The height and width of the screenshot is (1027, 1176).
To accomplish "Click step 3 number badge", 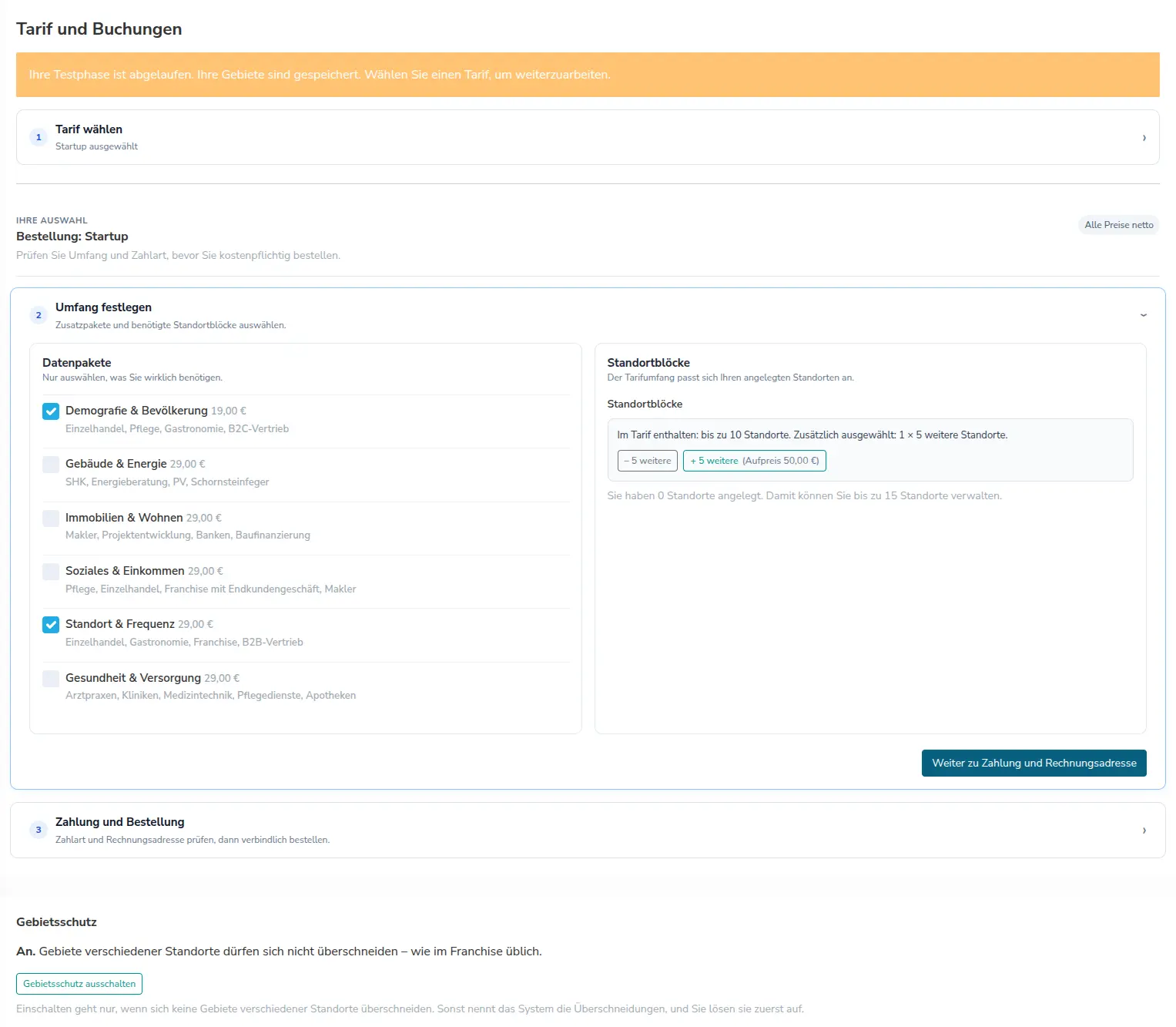I will click(39, 830).
